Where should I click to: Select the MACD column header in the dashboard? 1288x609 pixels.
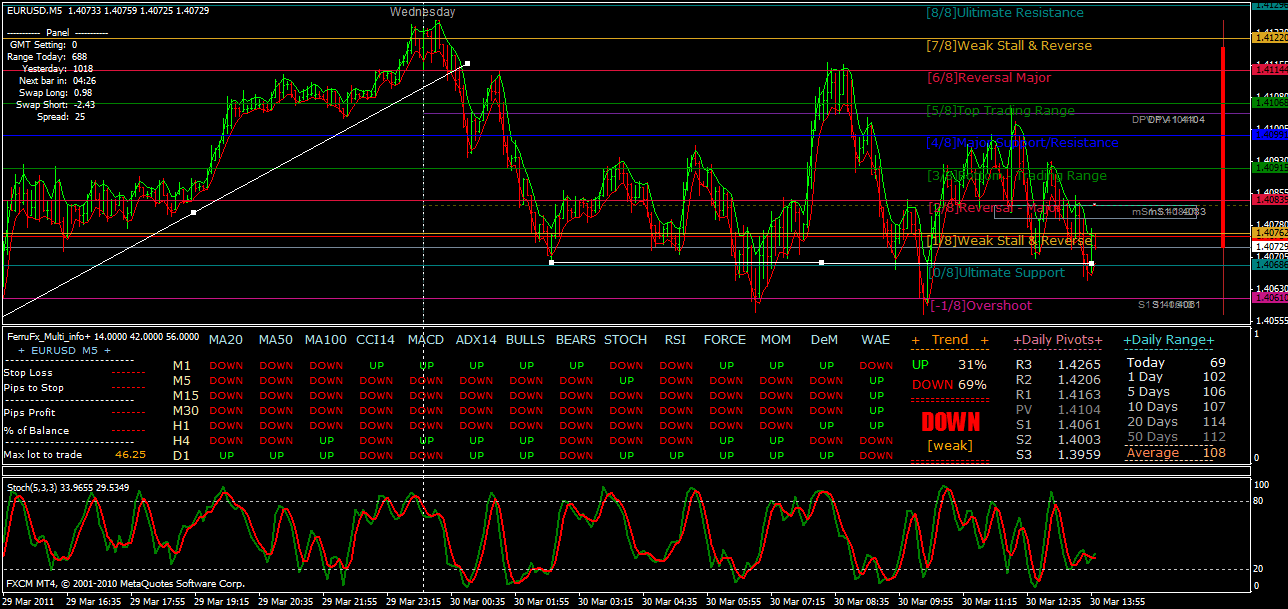(425, 340)
